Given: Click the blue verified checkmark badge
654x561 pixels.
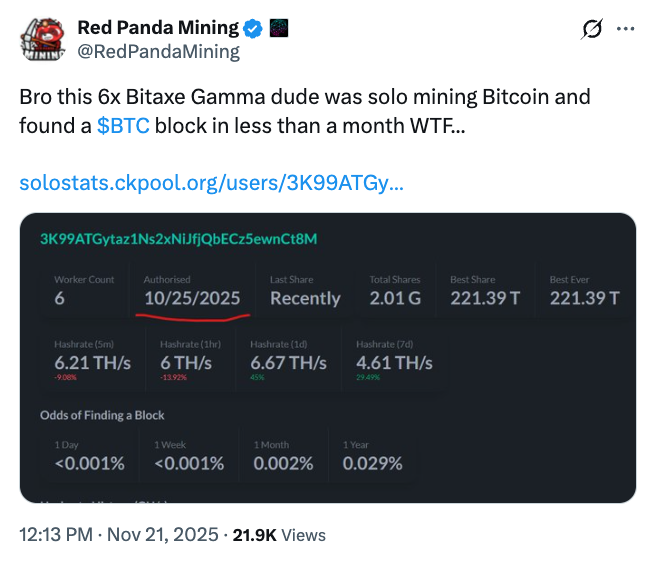Looking at the screenshot, I should point(255,29).
